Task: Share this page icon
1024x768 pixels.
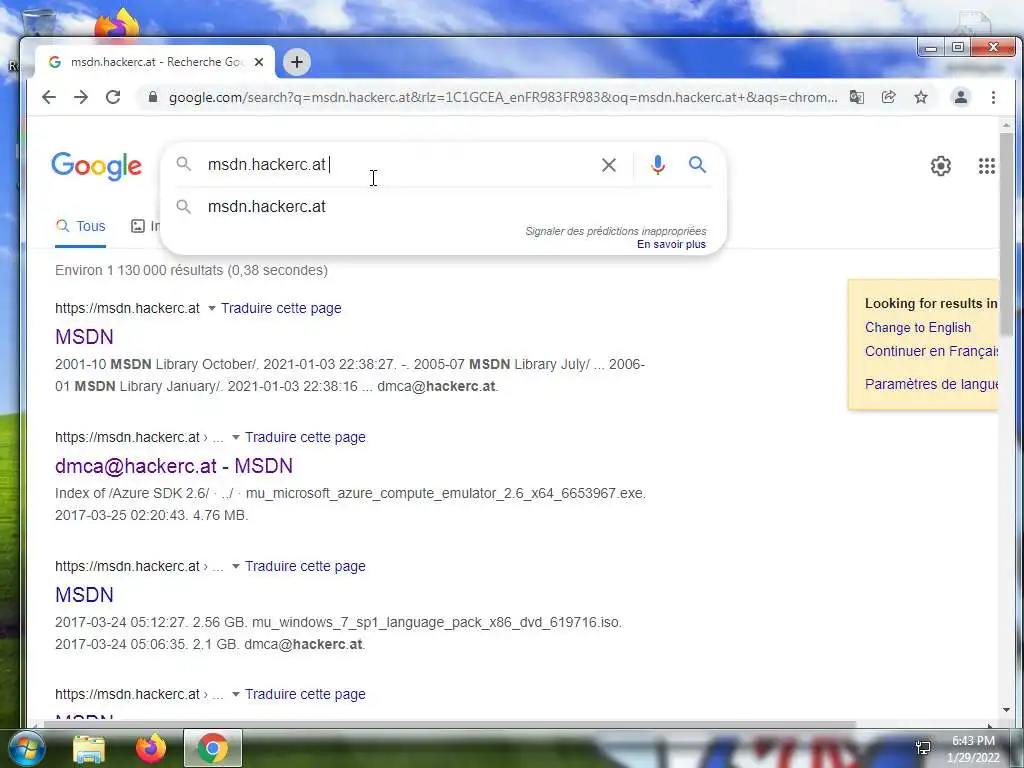Action: point(889,97)
